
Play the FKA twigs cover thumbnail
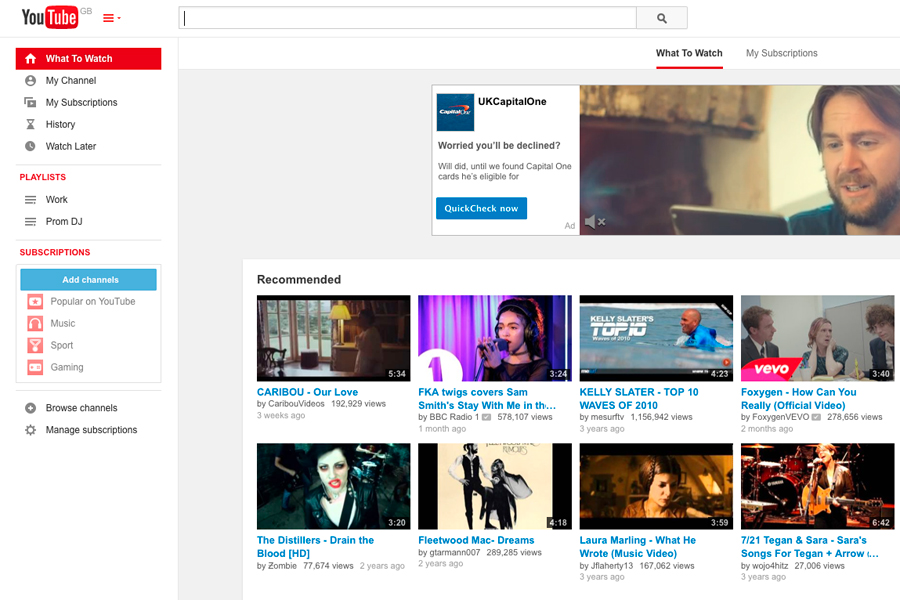click(x=495, y=338)
